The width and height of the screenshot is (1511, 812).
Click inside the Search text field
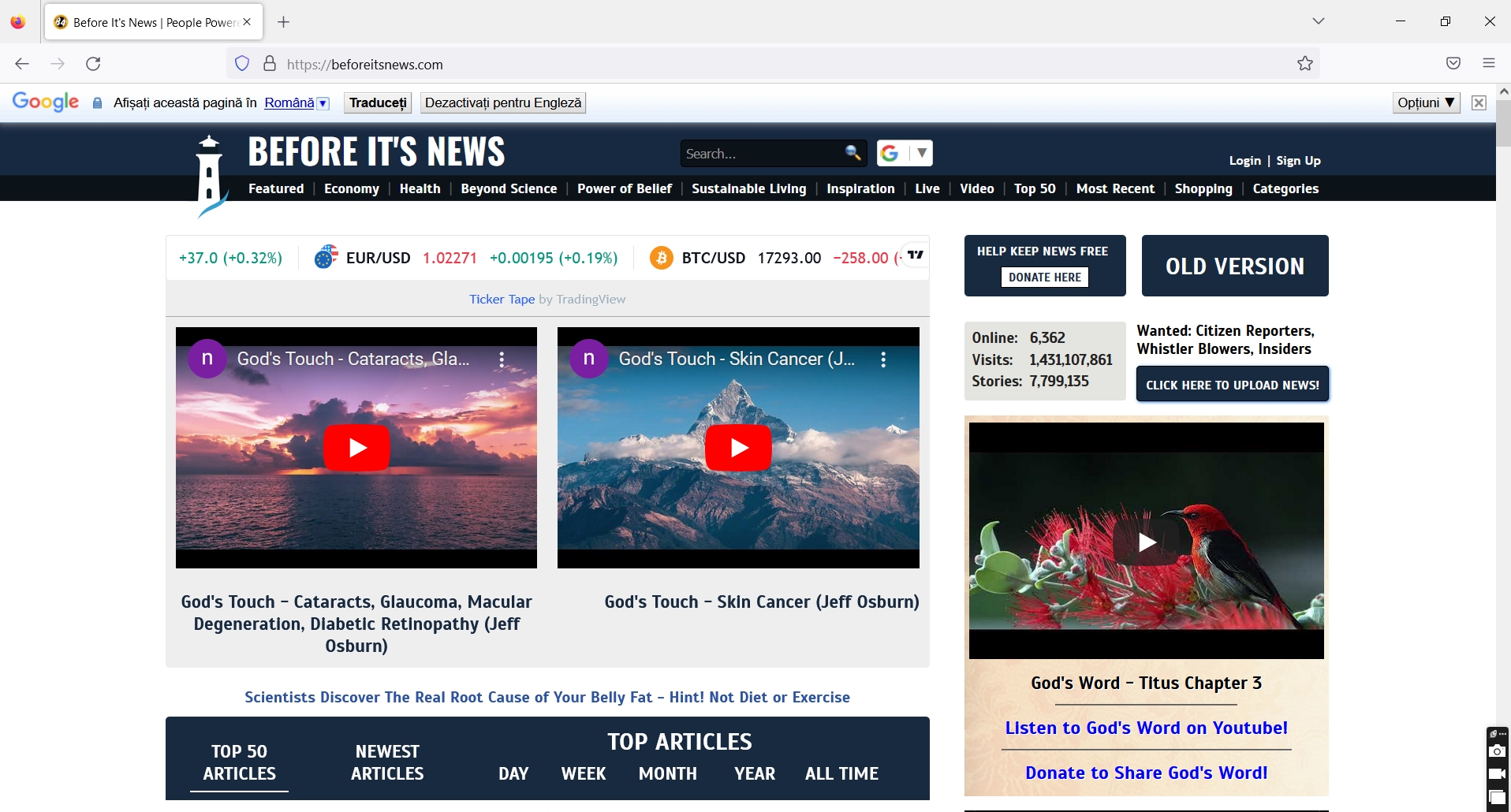(x=757, y=153)
